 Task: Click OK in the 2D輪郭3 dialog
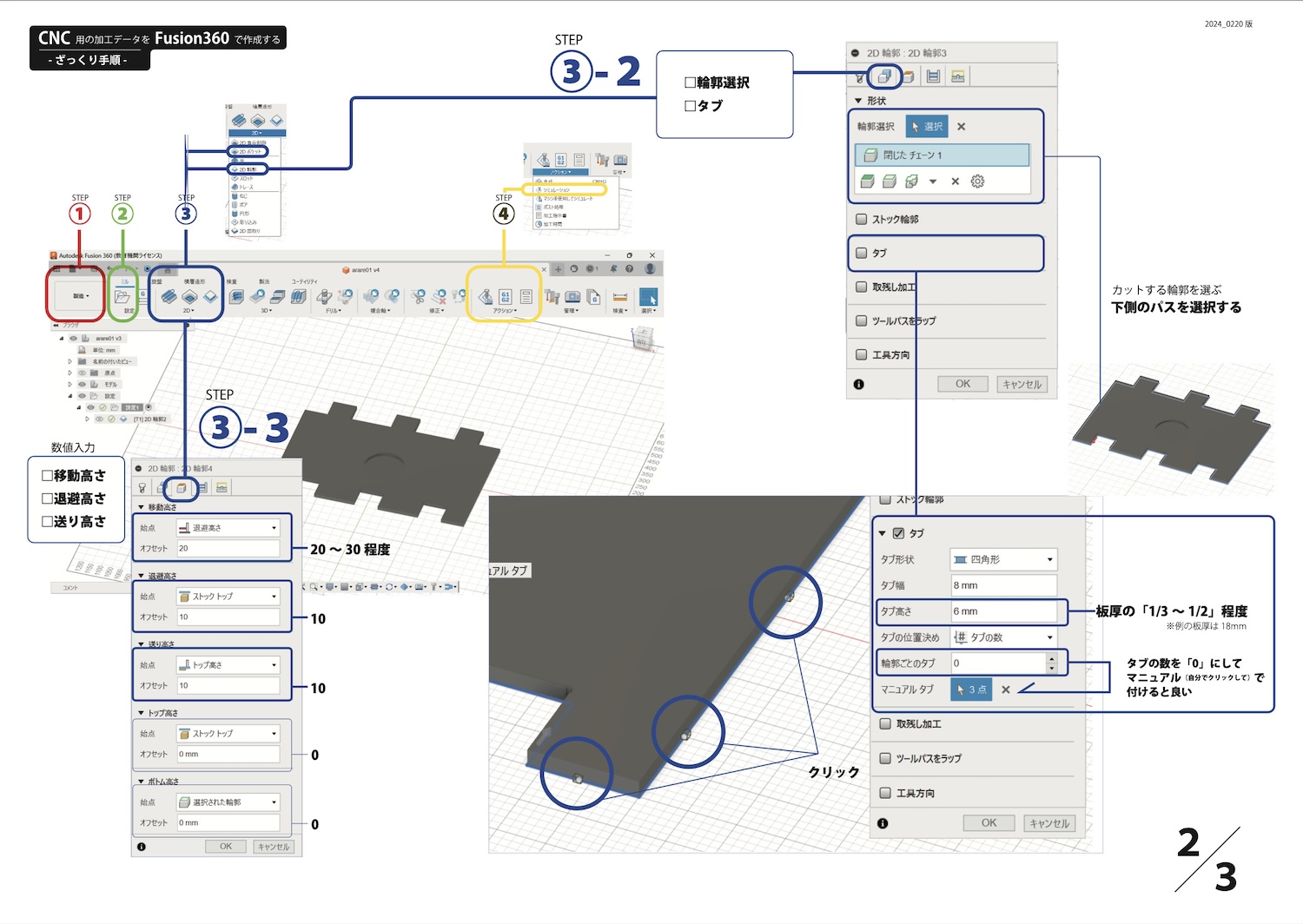[962, 383]
